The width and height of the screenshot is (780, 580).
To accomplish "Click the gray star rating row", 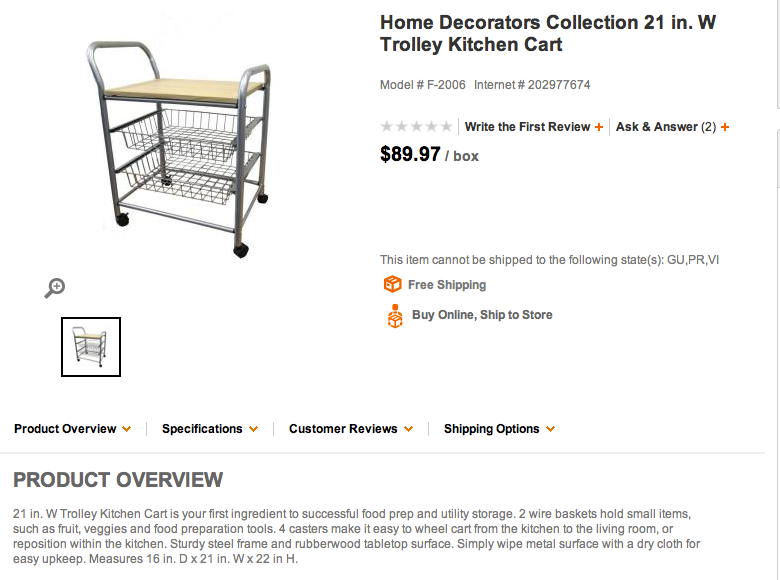I will pyautogui.click(x=416, y=126).
